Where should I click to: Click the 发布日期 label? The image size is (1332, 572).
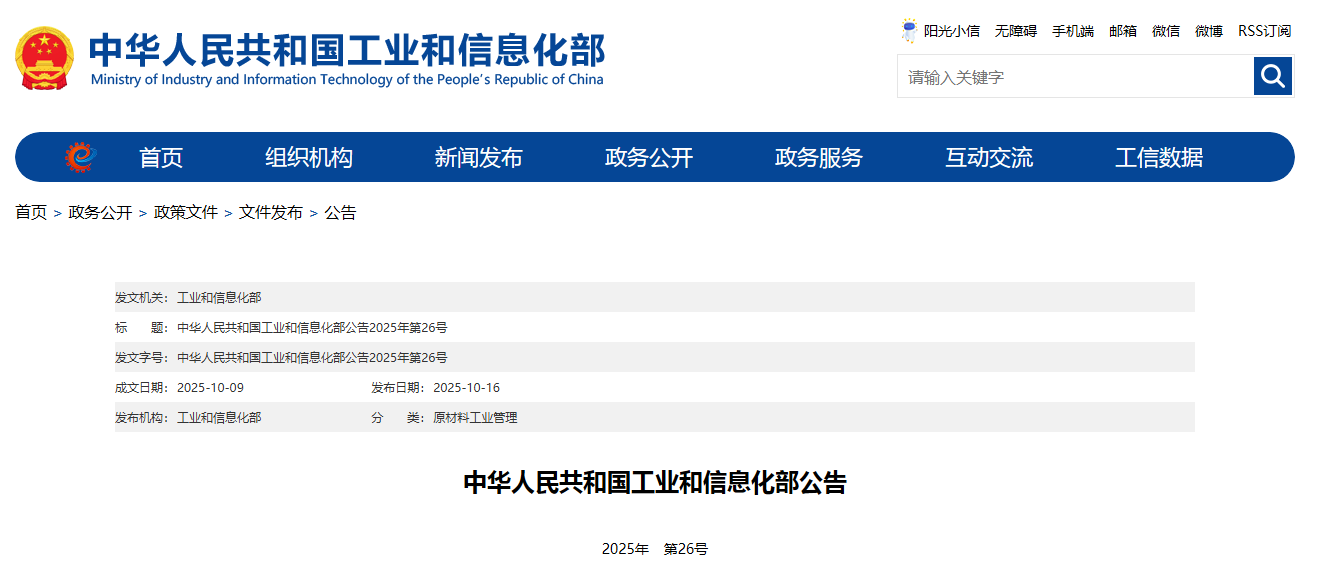click(x=398, y=387)
